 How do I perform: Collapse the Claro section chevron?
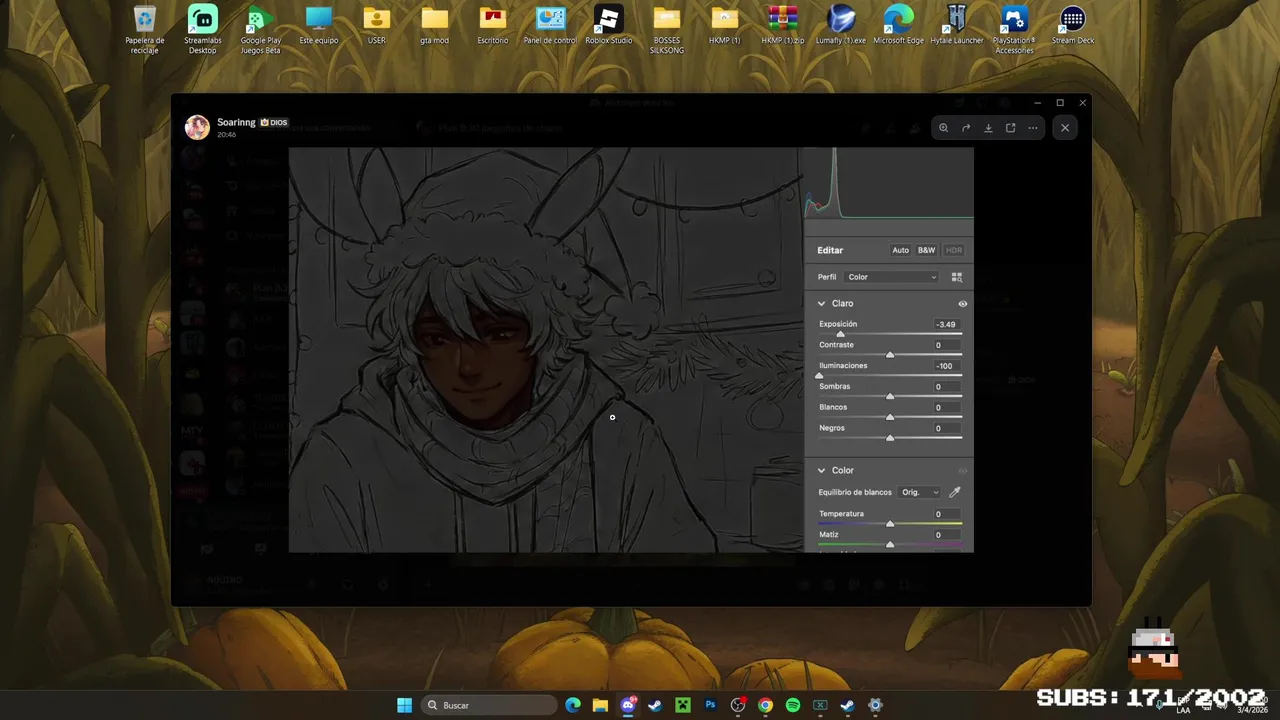click(822, 304)
